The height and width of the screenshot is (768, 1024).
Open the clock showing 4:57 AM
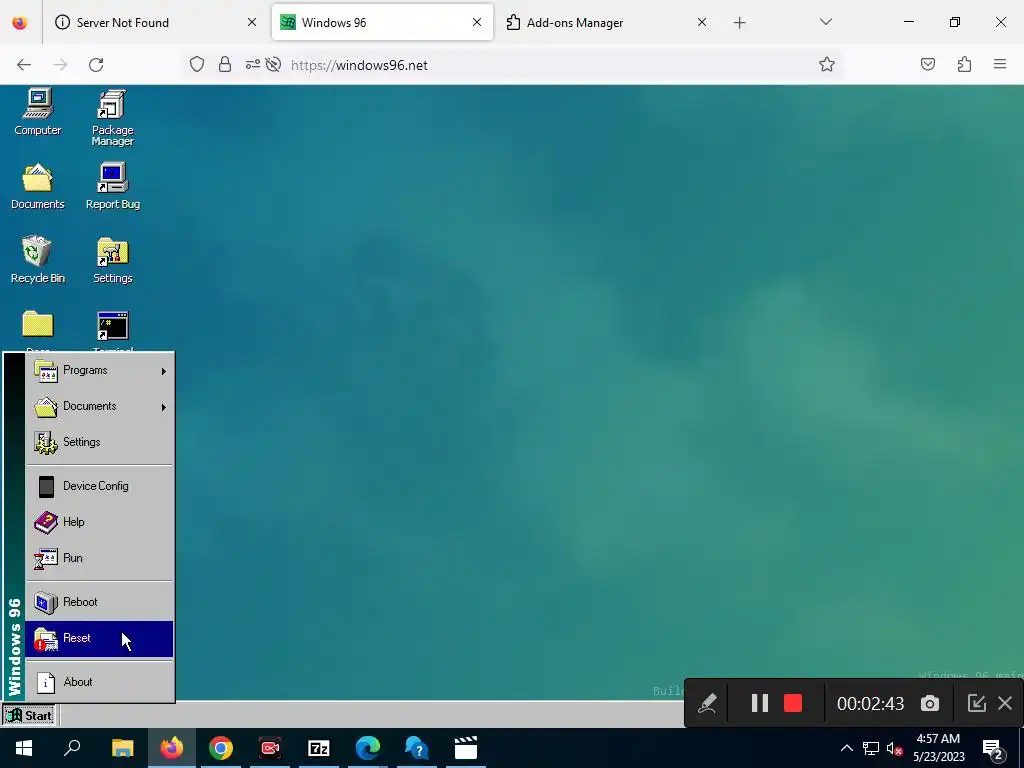938,748
